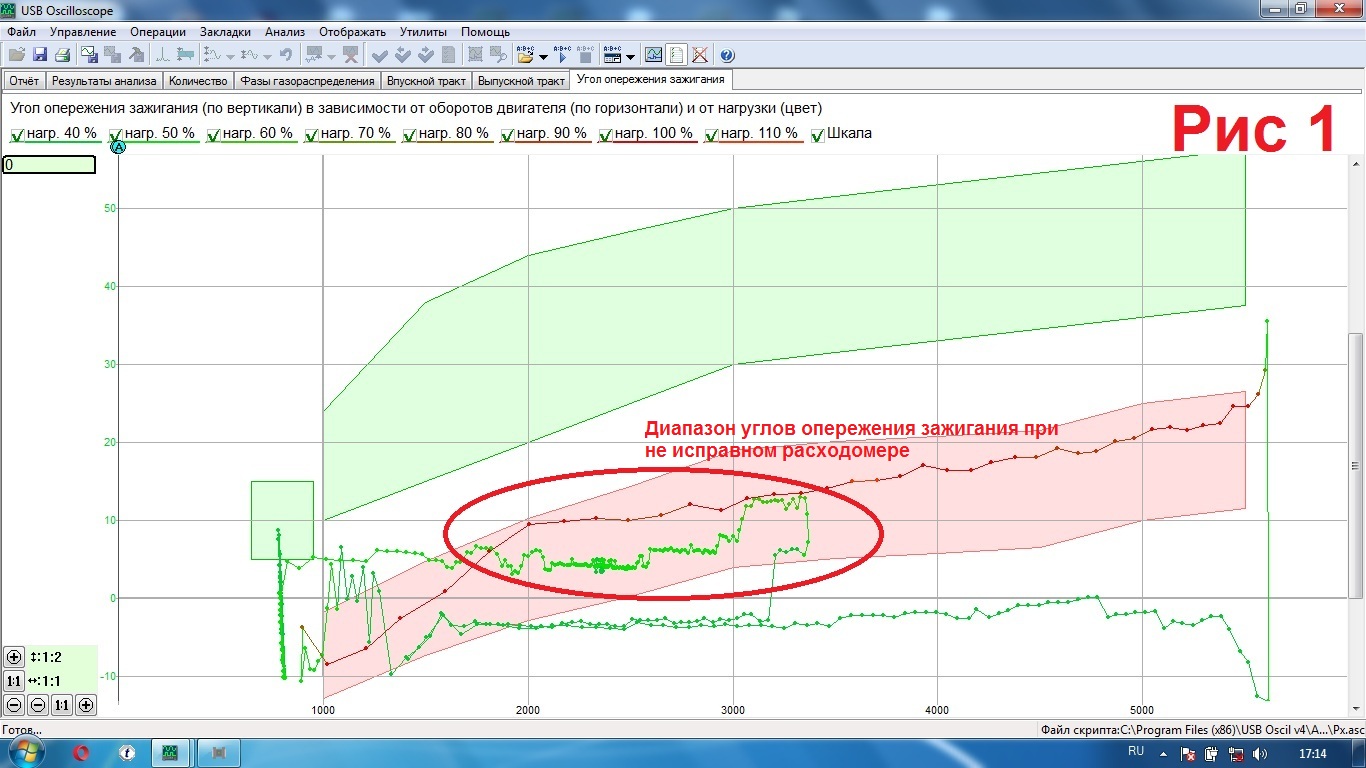Toggle the нагр. 90 % checkbox
This screenshot has width=1366, height=768.
[x=507, y=134]
